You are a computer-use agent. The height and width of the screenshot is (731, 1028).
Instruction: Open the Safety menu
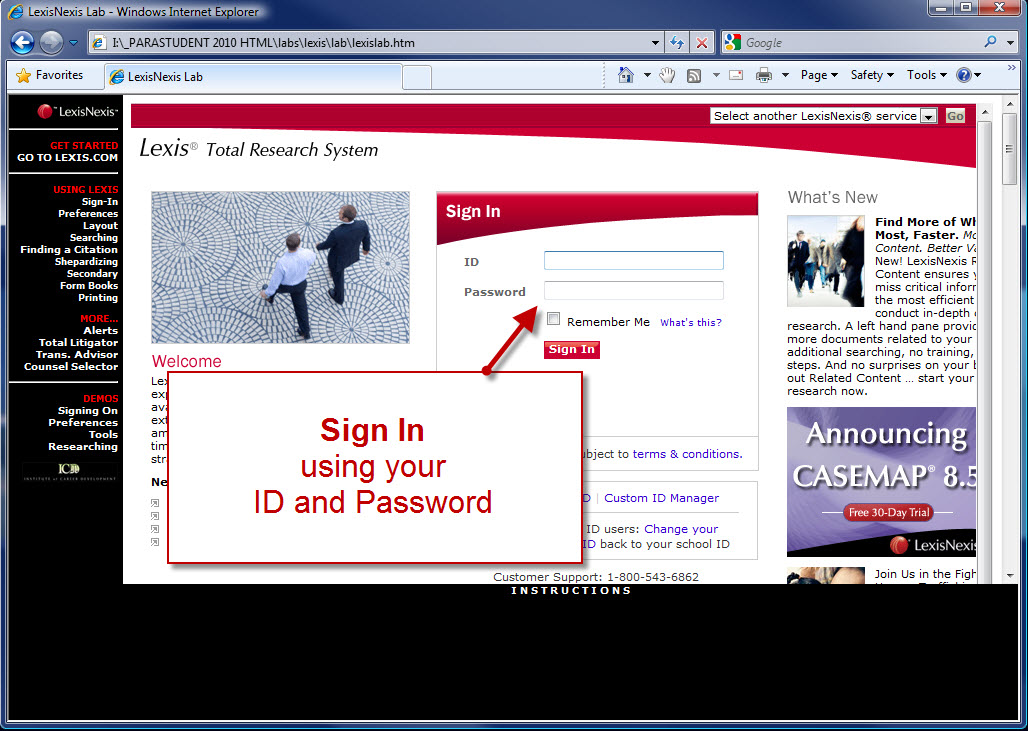[872, 75]
